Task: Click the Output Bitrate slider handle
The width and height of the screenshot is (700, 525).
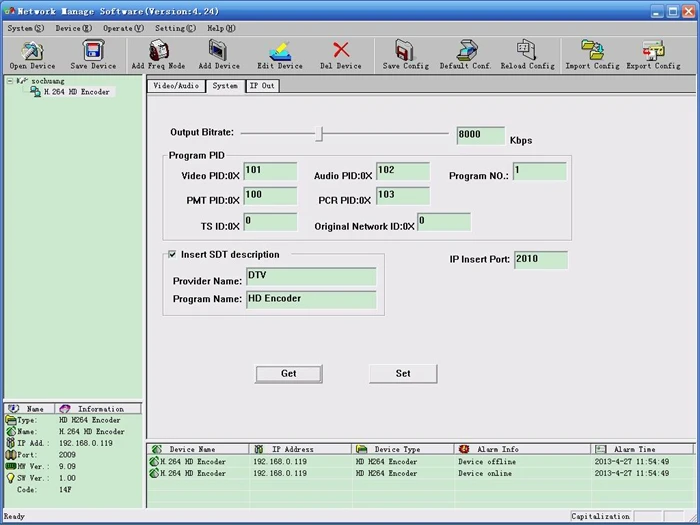Action: coord(318,132)
